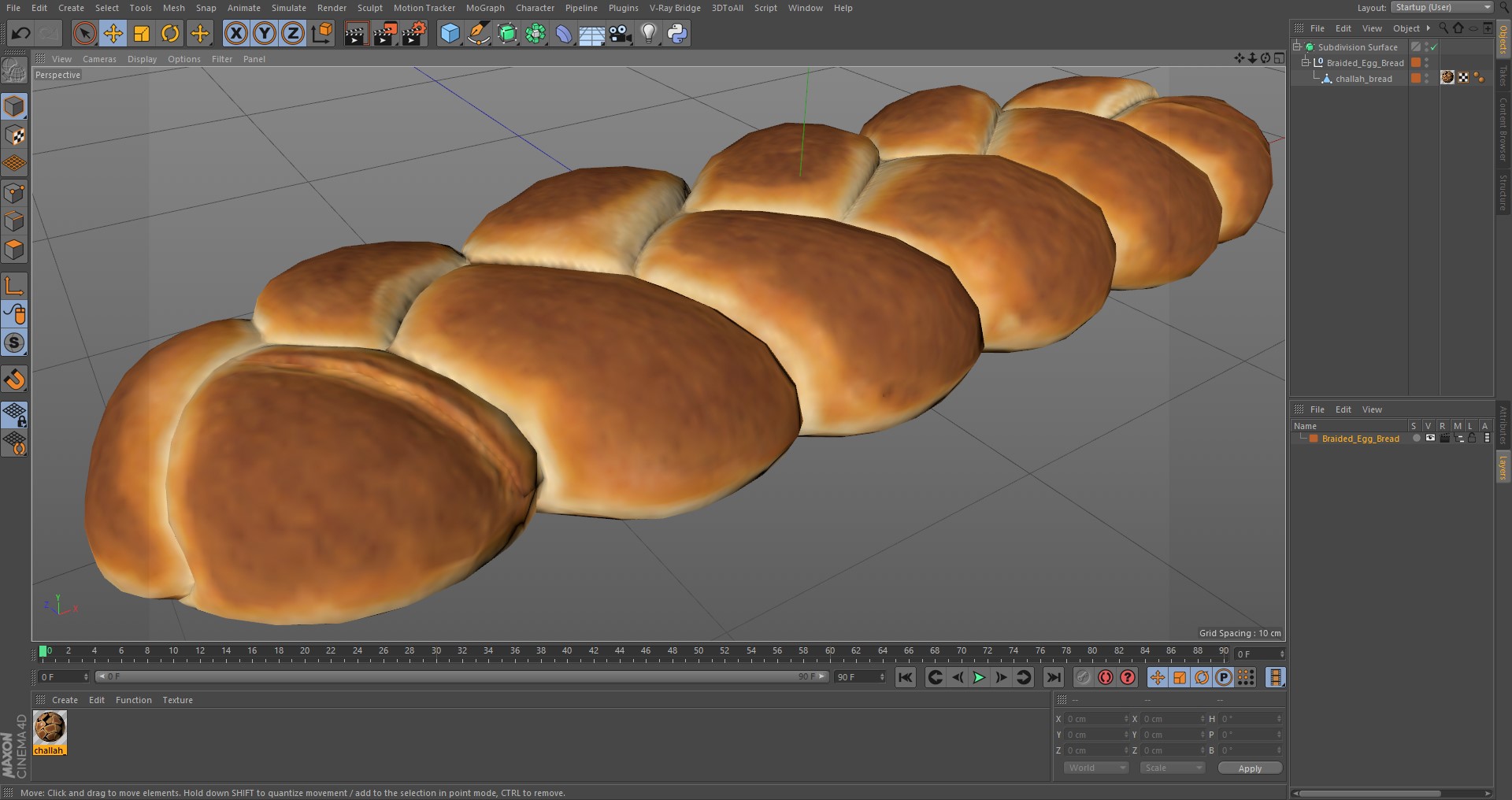Open the MoGraph menu
The height and width of the screenshot is (800, 1512).
click(x=485, y=8)
